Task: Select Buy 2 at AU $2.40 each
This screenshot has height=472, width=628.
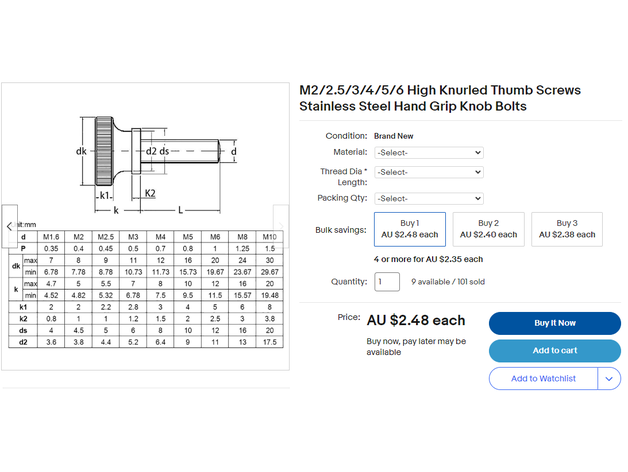Action: coord(488,229)
